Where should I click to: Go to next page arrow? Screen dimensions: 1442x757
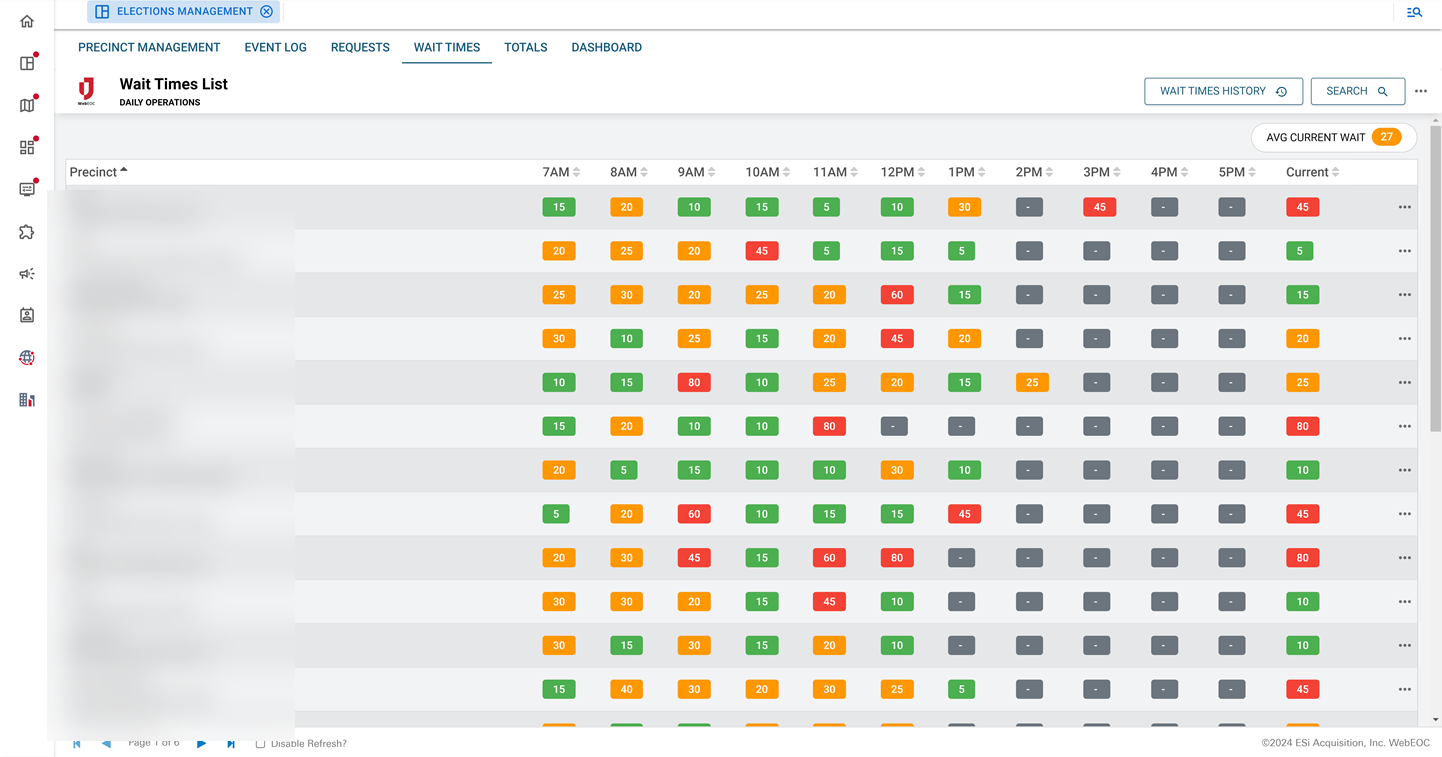[202, 744]
